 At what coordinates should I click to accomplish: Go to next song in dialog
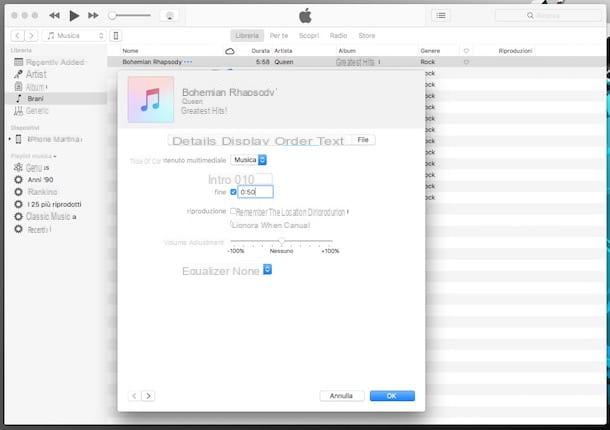point(148,396)
